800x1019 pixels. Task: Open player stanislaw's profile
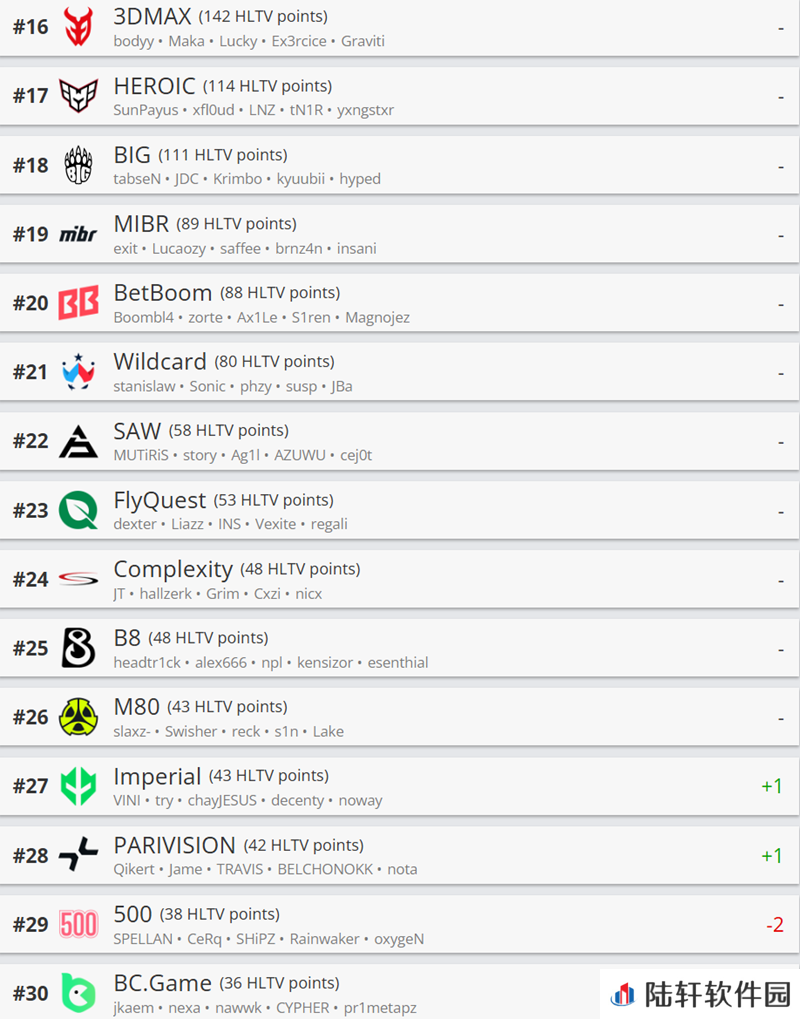tap(144, 386)
